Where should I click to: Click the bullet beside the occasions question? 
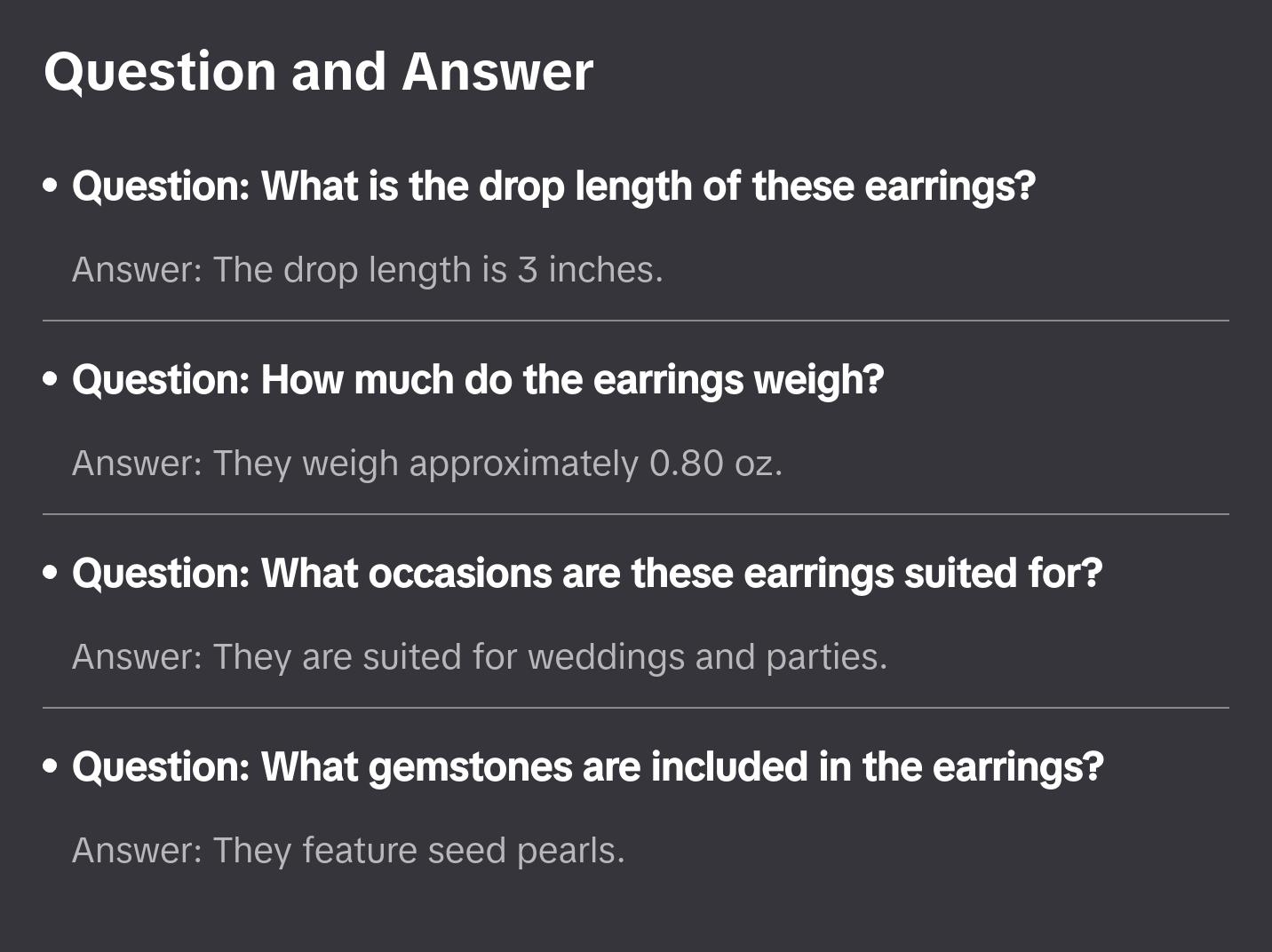(x=51, y=574)
